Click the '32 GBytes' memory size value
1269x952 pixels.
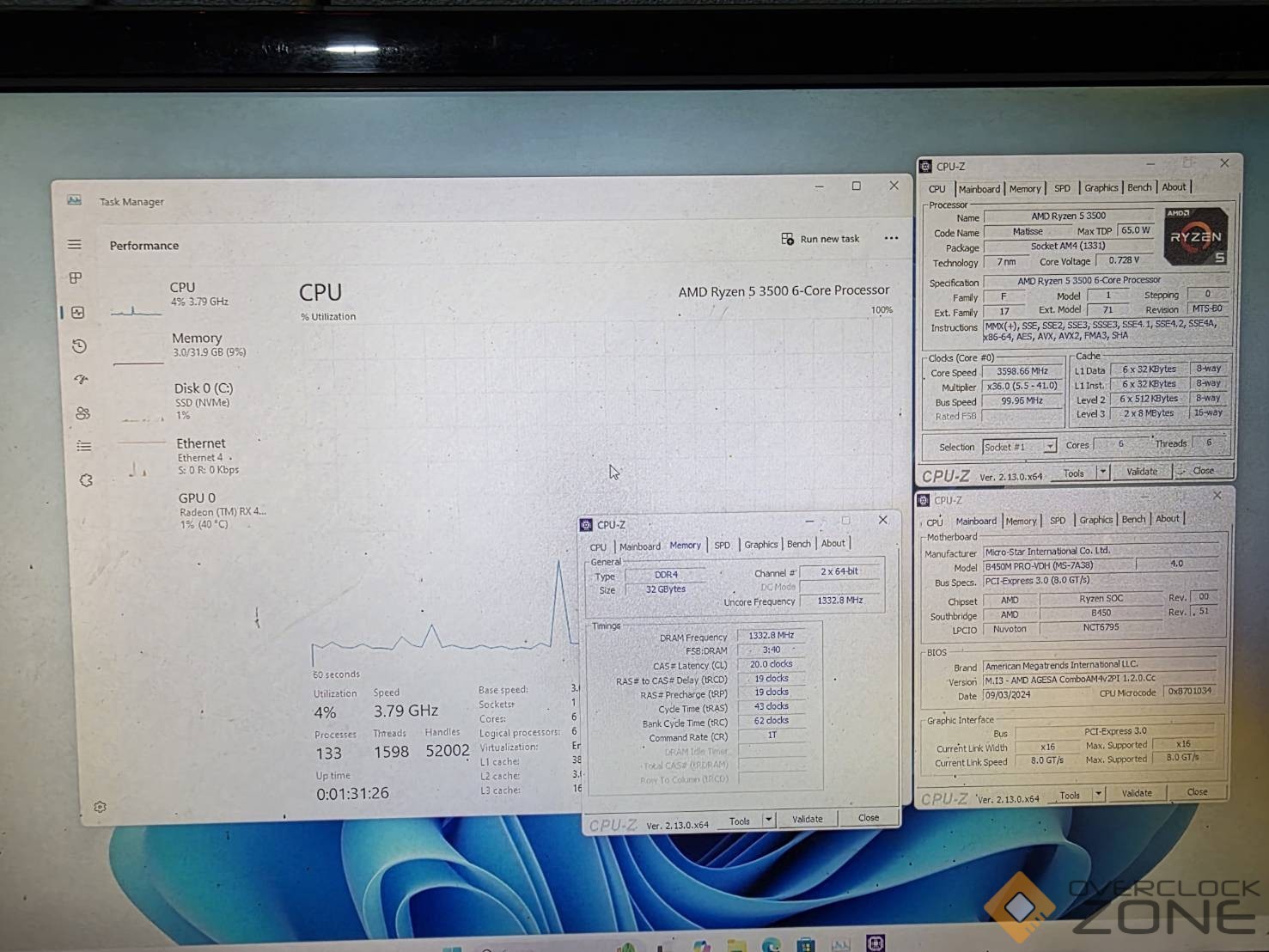tap(666, 589)
